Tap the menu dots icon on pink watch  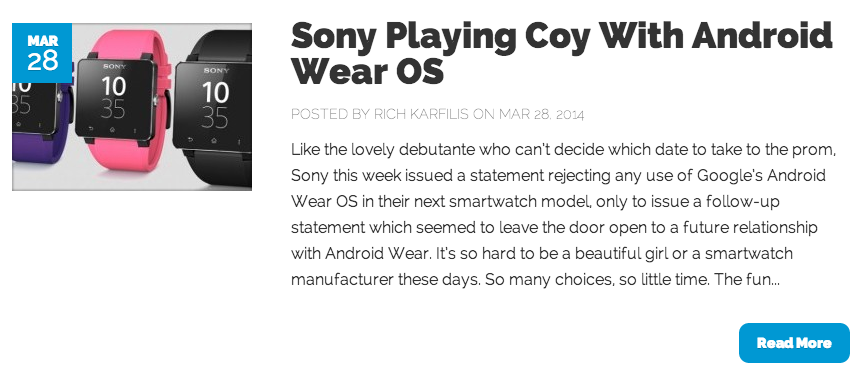coord(134,130)
